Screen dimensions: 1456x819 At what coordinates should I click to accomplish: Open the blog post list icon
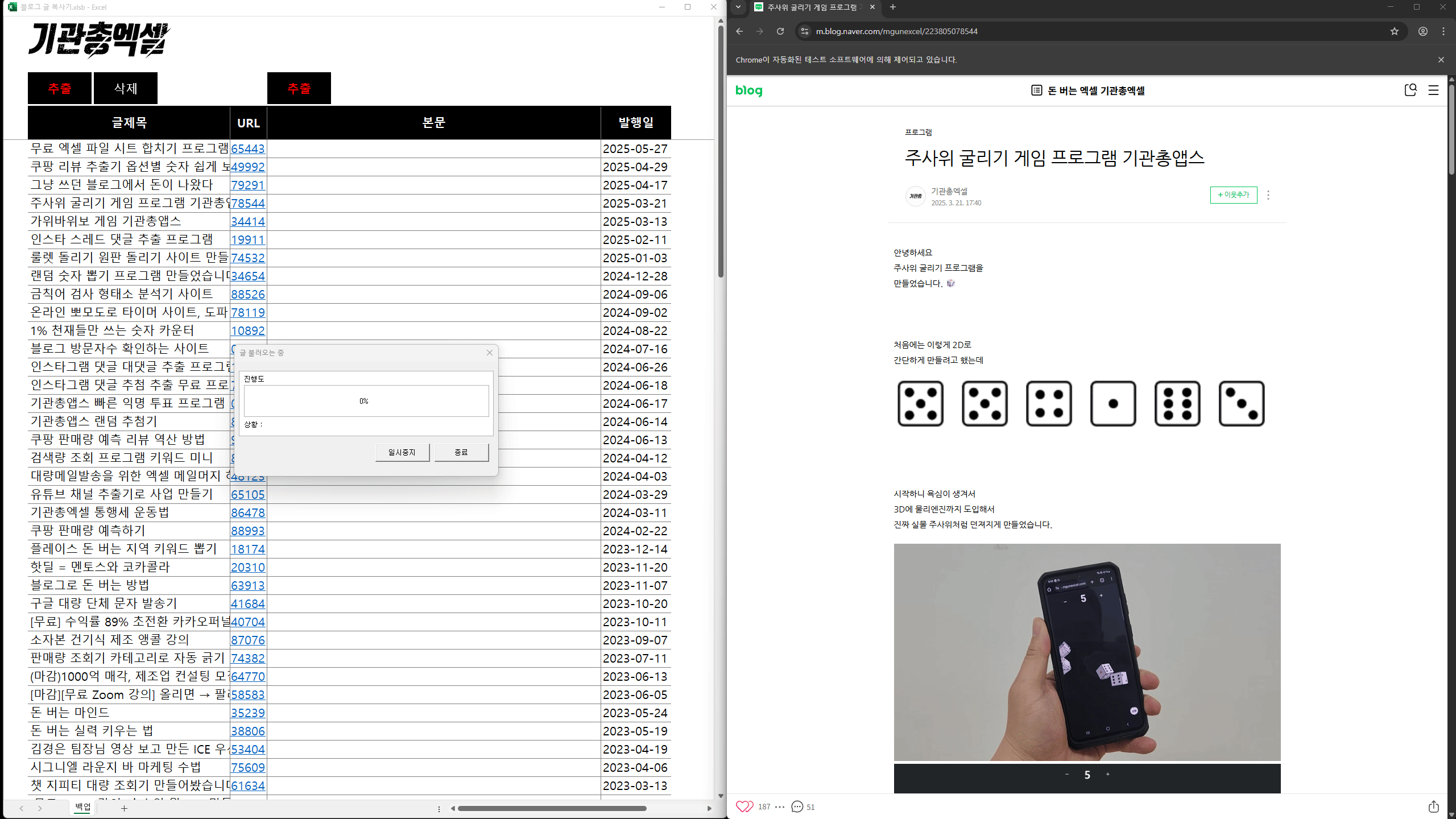click(x=1036, y=90)
